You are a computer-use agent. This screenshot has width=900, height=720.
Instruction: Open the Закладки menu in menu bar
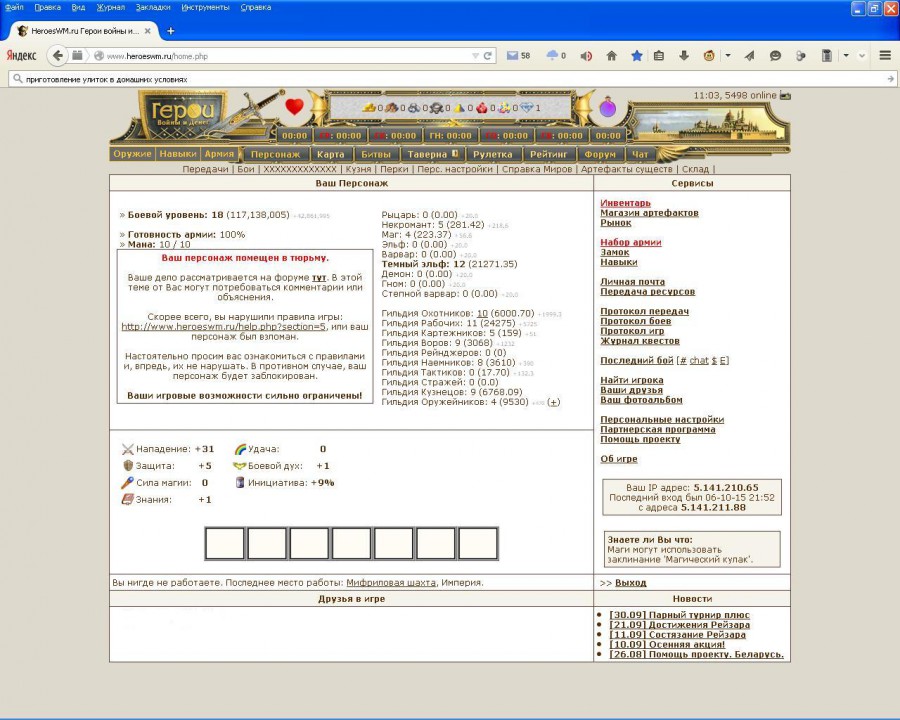pyautogui.click(x=153, y=7)
